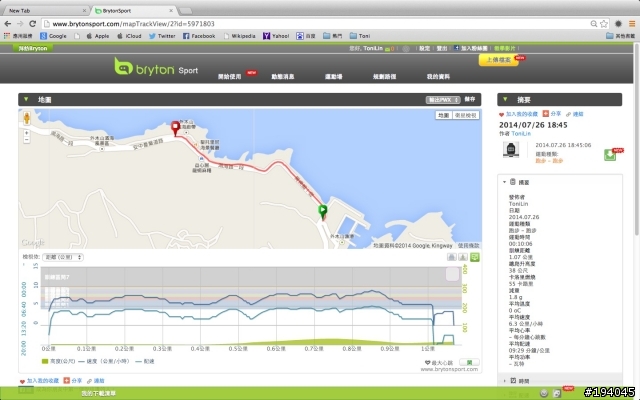Toggle the pace series in the chart legend

pos(144,361)
